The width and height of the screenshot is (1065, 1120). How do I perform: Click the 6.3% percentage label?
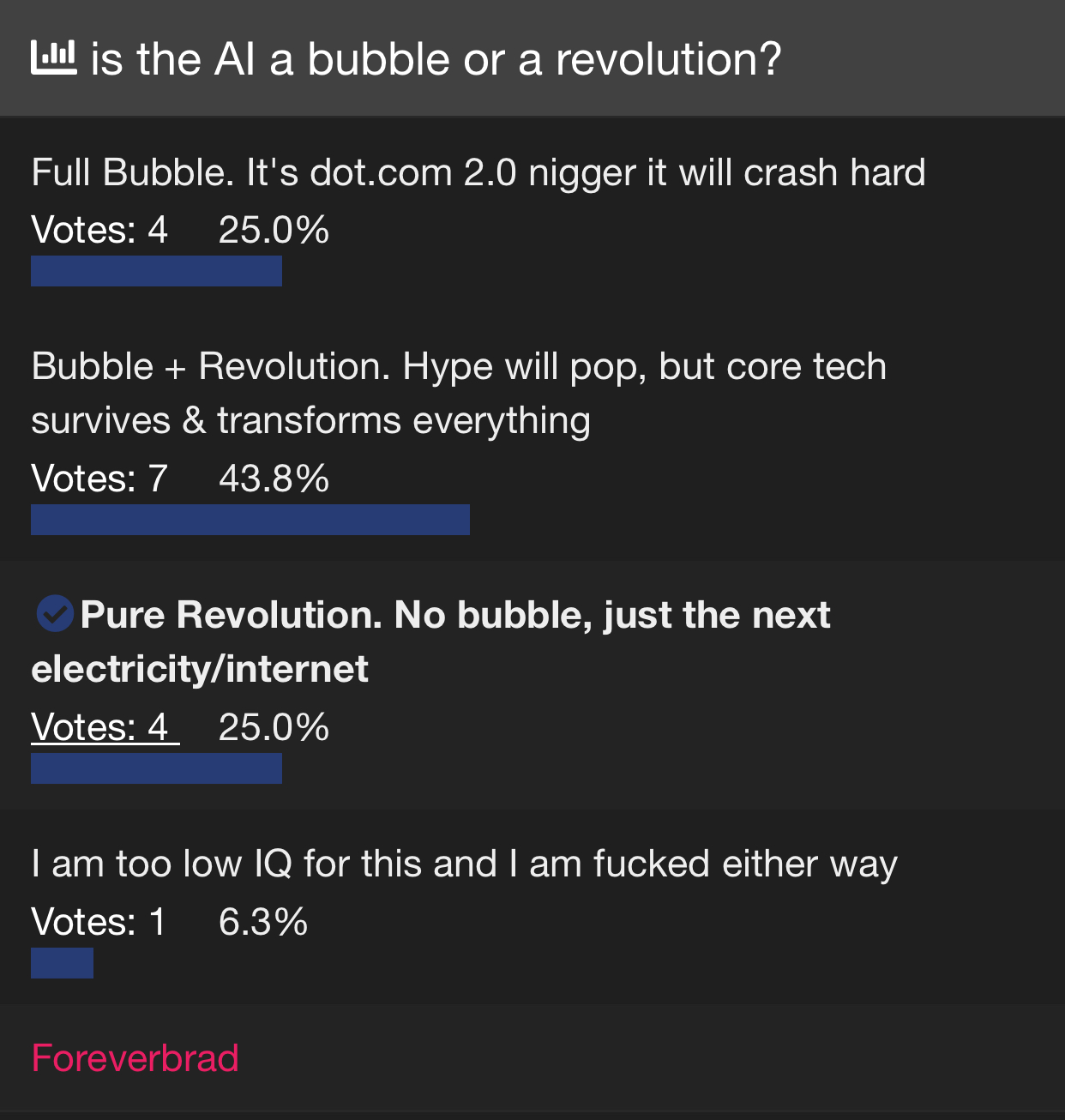pos(263,922)
